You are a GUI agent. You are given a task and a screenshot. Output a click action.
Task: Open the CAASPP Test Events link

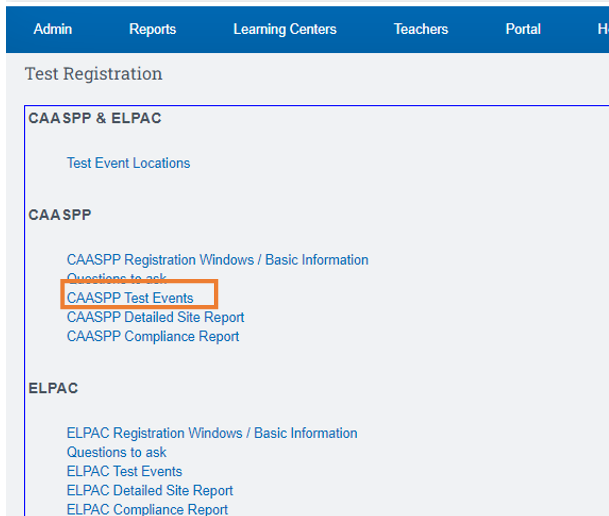tap(130, 298)
